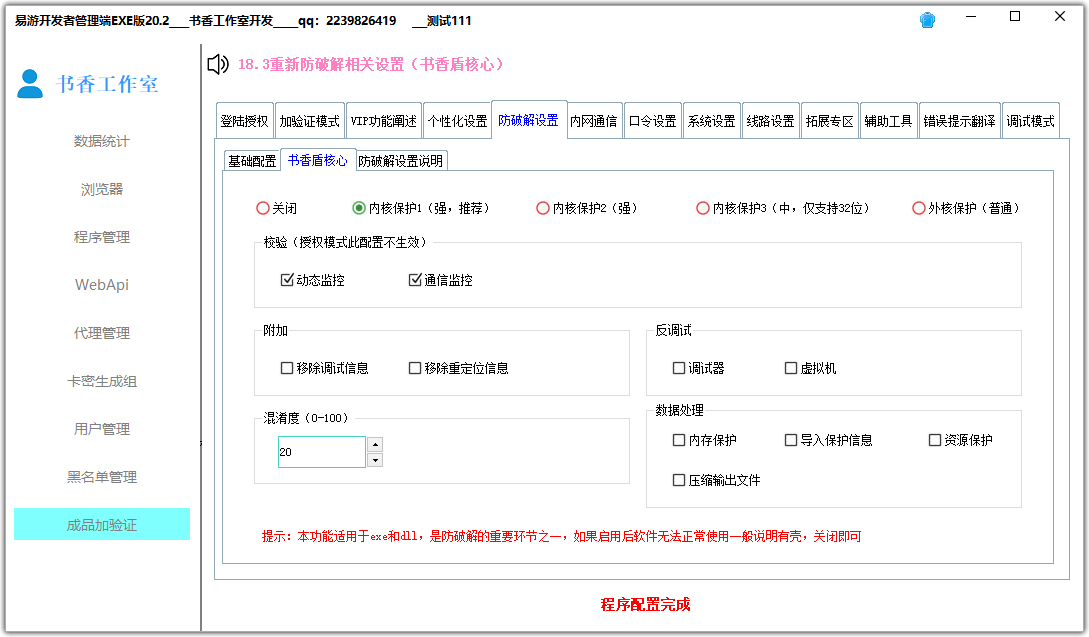Select 外核保护（普通） protection
Screen dimensions: 1089x637
tap(918, 208)
